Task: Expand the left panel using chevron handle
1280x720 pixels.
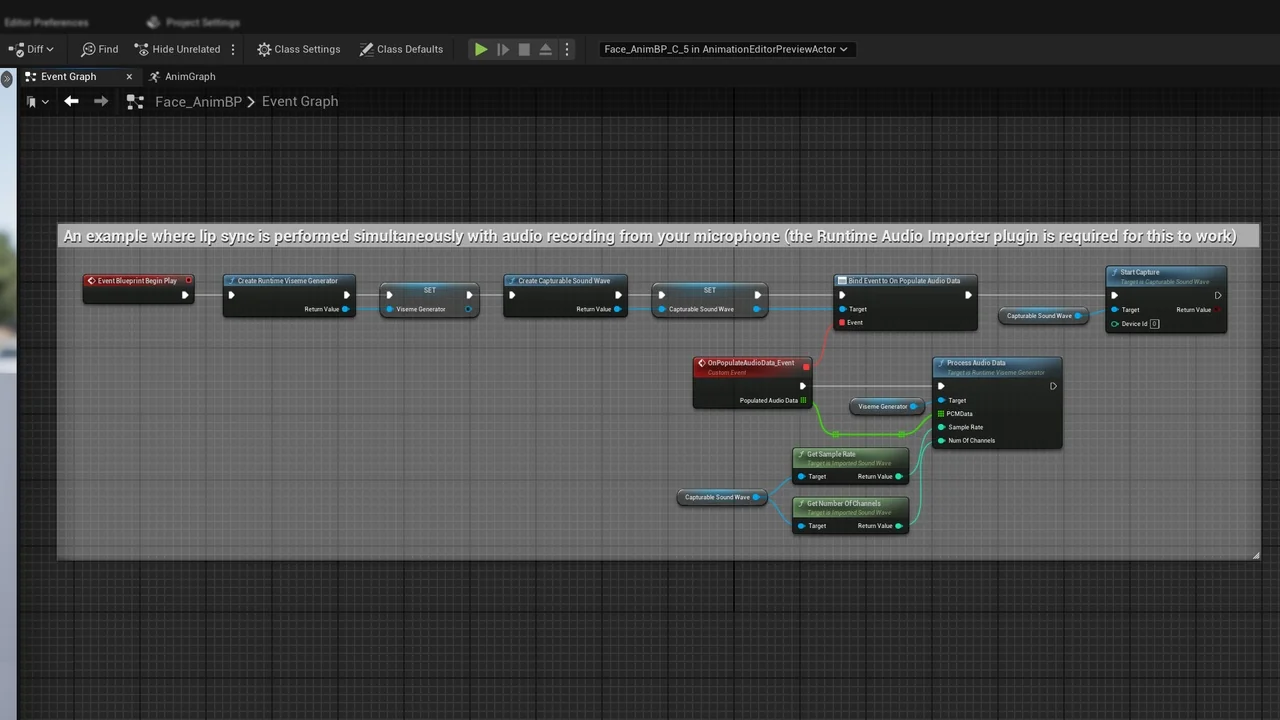Action: pyautogui.click(x=7, y=78)
